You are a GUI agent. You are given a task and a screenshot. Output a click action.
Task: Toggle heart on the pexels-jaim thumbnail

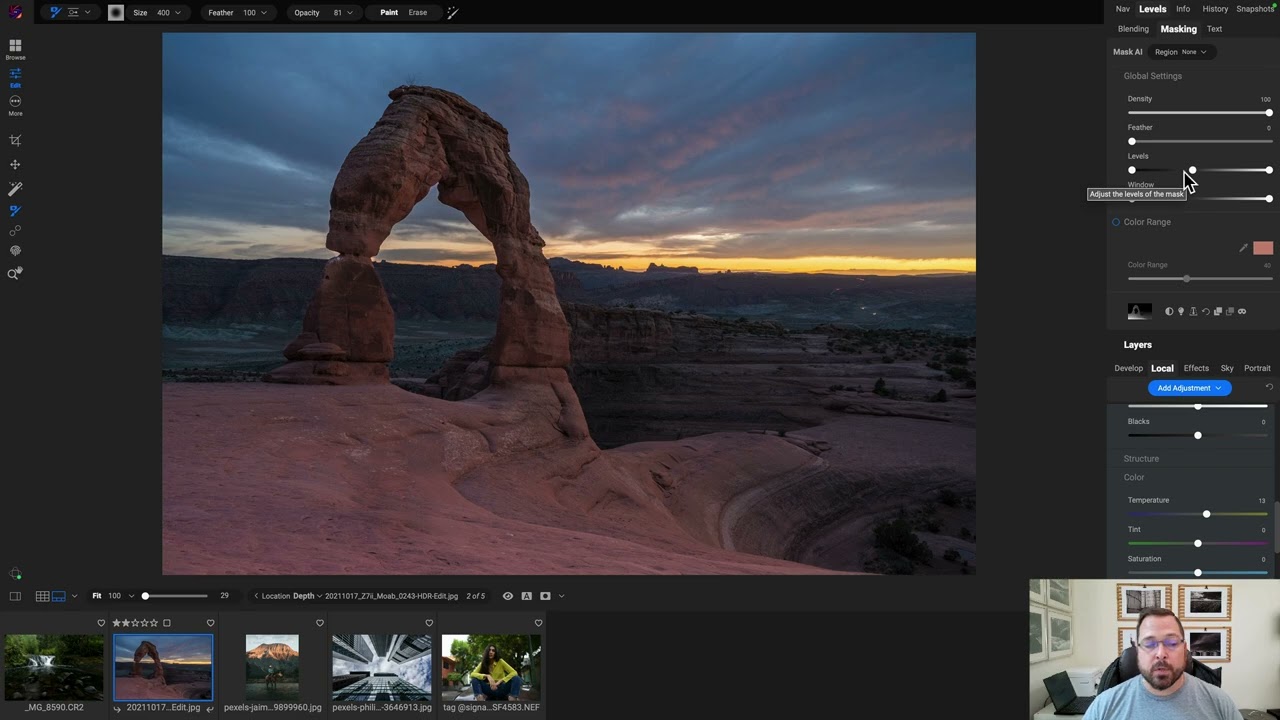[320, 623]
